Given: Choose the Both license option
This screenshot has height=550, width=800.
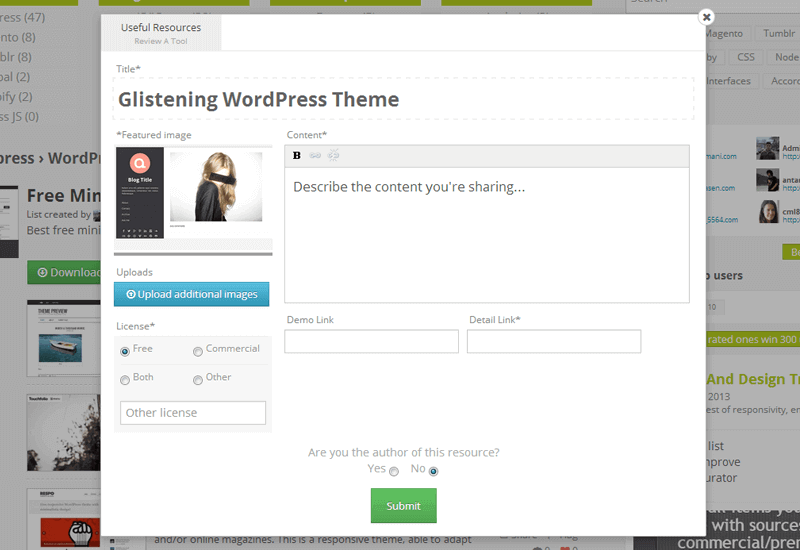Looking at the screenshot, I should 125,380.
